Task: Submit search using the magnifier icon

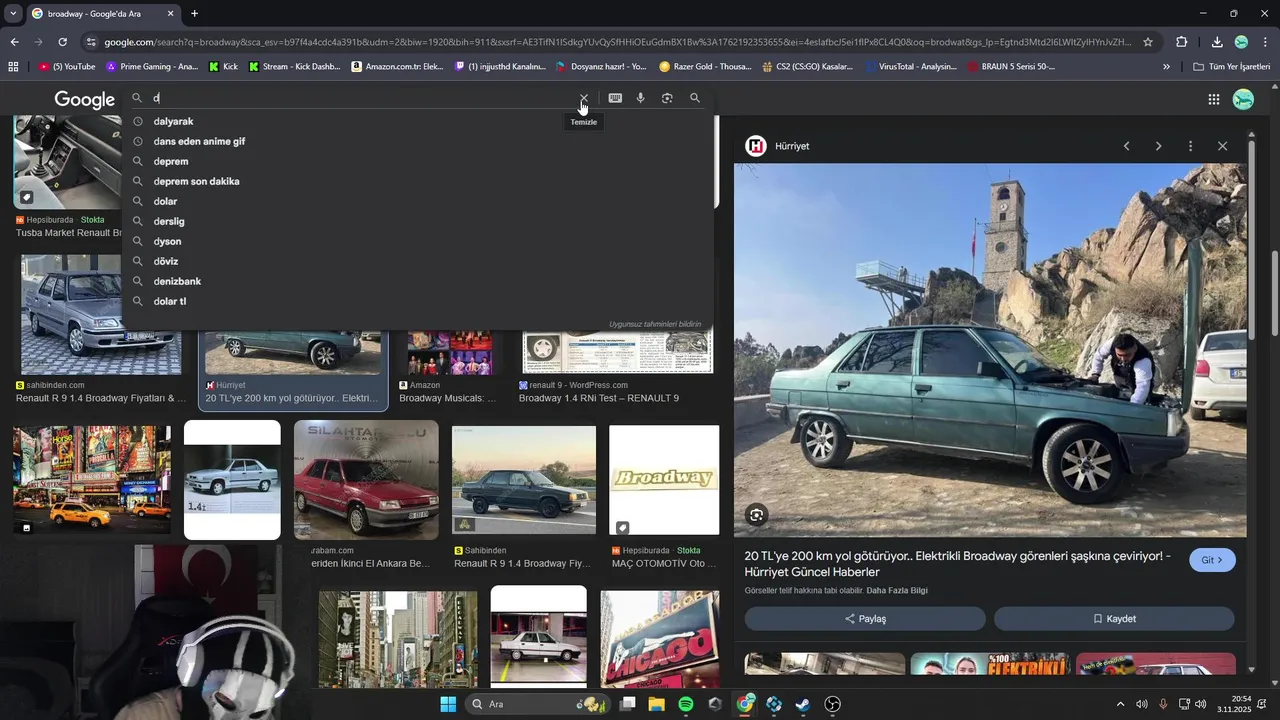Action: [695, 98]
